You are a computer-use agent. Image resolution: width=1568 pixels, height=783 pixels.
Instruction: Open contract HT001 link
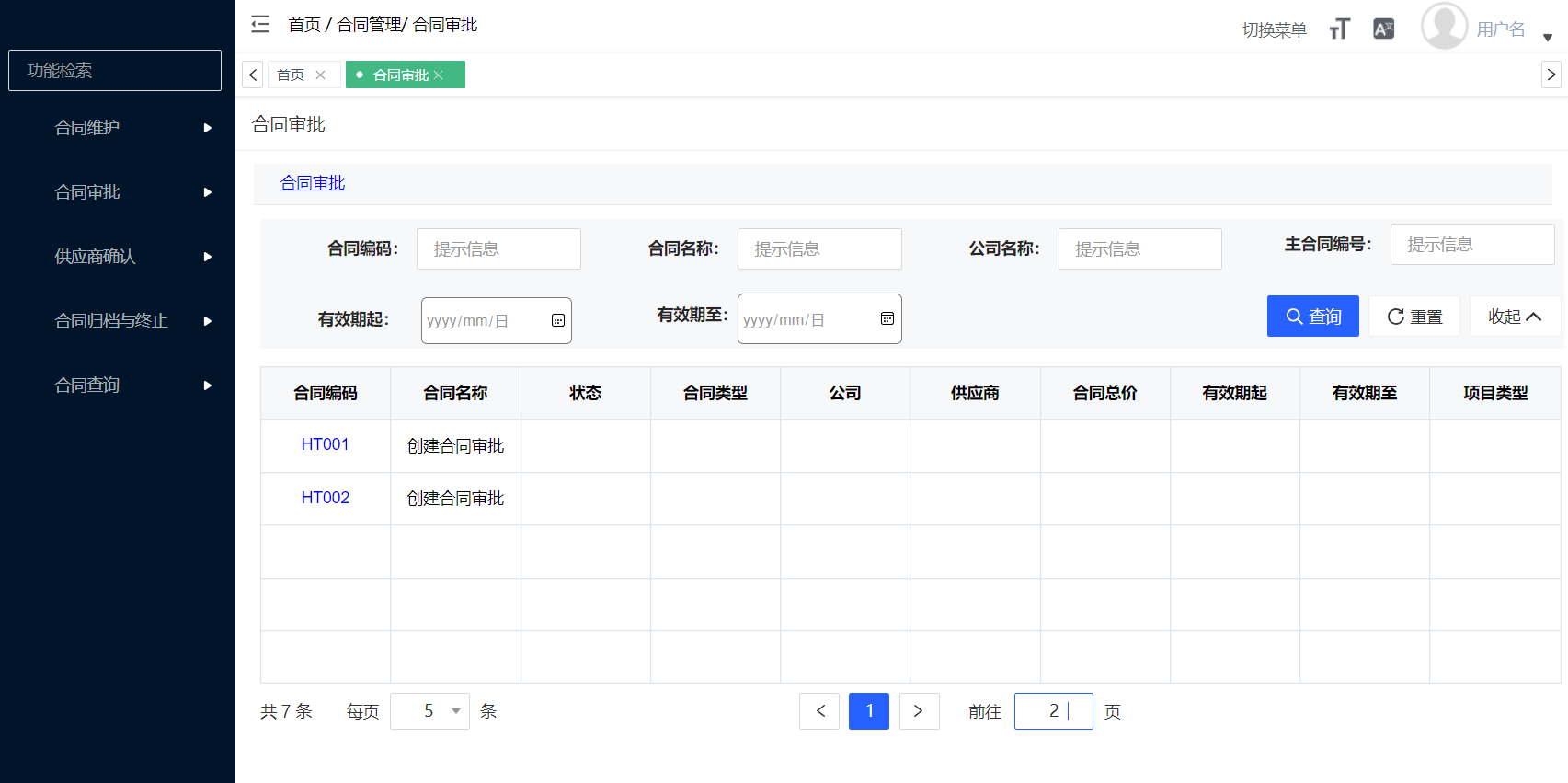326,444
